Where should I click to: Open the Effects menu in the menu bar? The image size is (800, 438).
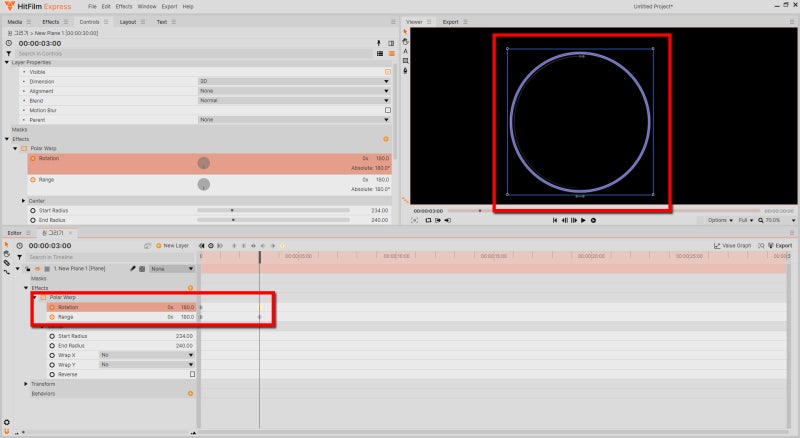point(123,7)
